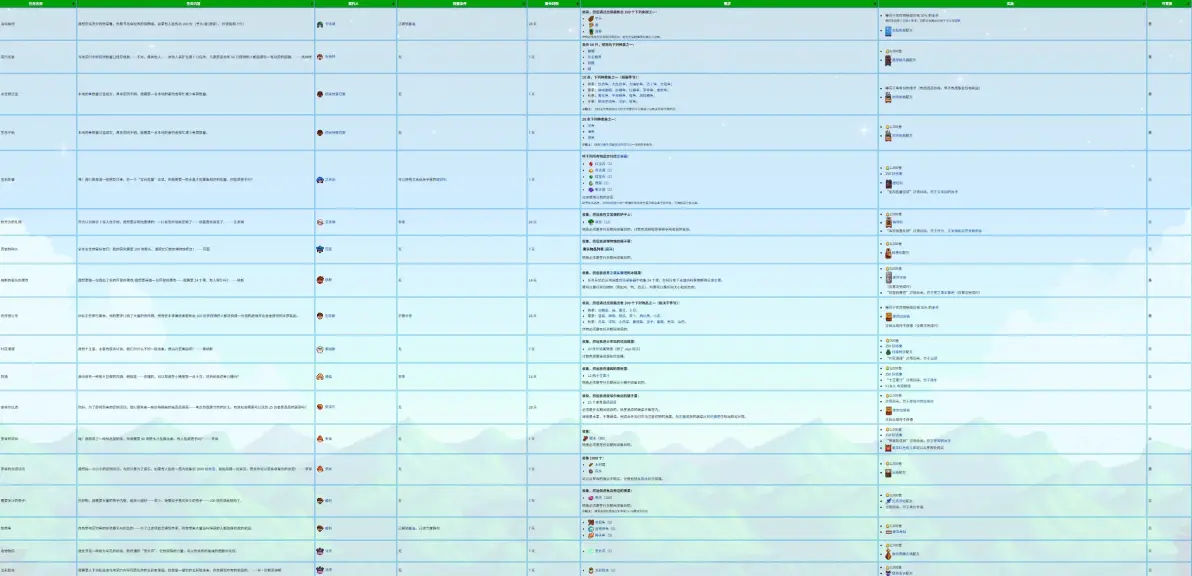Viewport: 1192px width, 576px height.
Task: Click Caroline's portrait icon in the first row
Action: pos(319,23)
